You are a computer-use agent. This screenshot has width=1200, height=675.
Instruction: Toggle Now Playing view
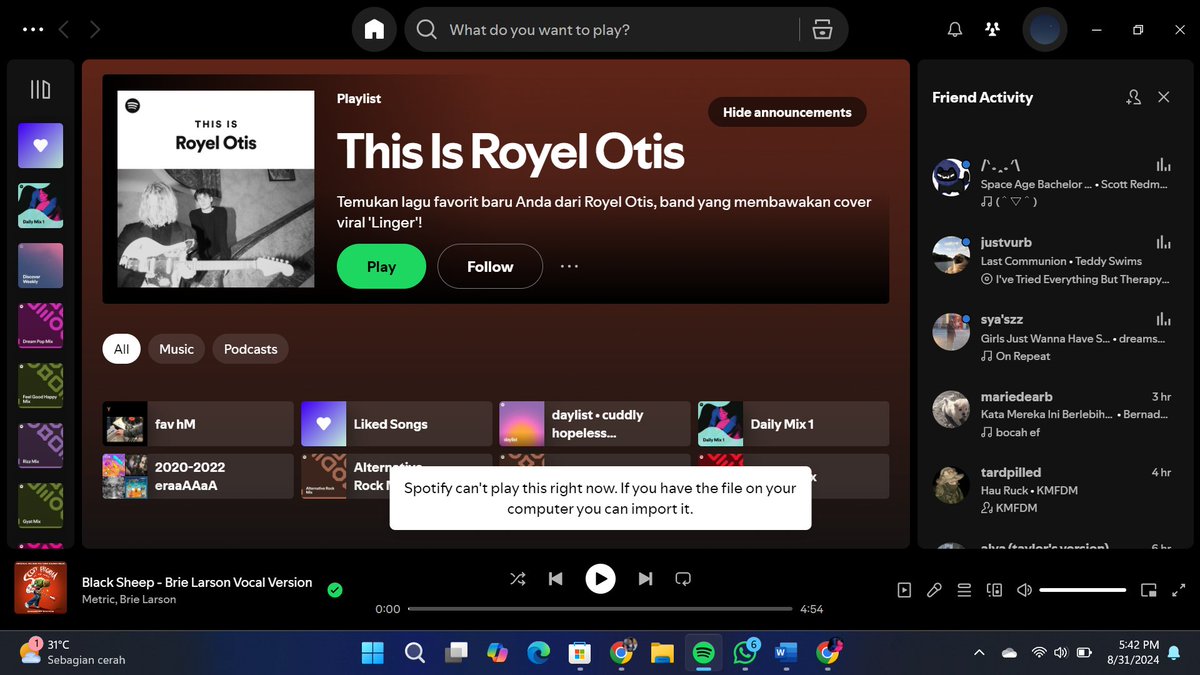pyautogui.click(x=904, y=590)
